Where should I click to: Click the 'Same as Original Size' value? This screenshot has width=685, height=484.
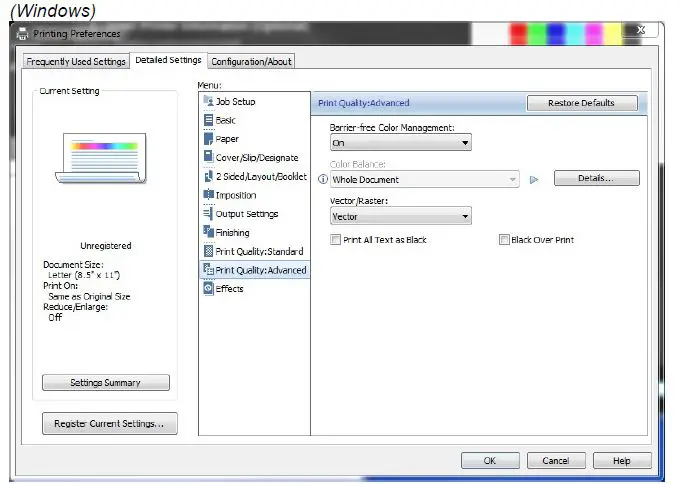coord(89,296)
